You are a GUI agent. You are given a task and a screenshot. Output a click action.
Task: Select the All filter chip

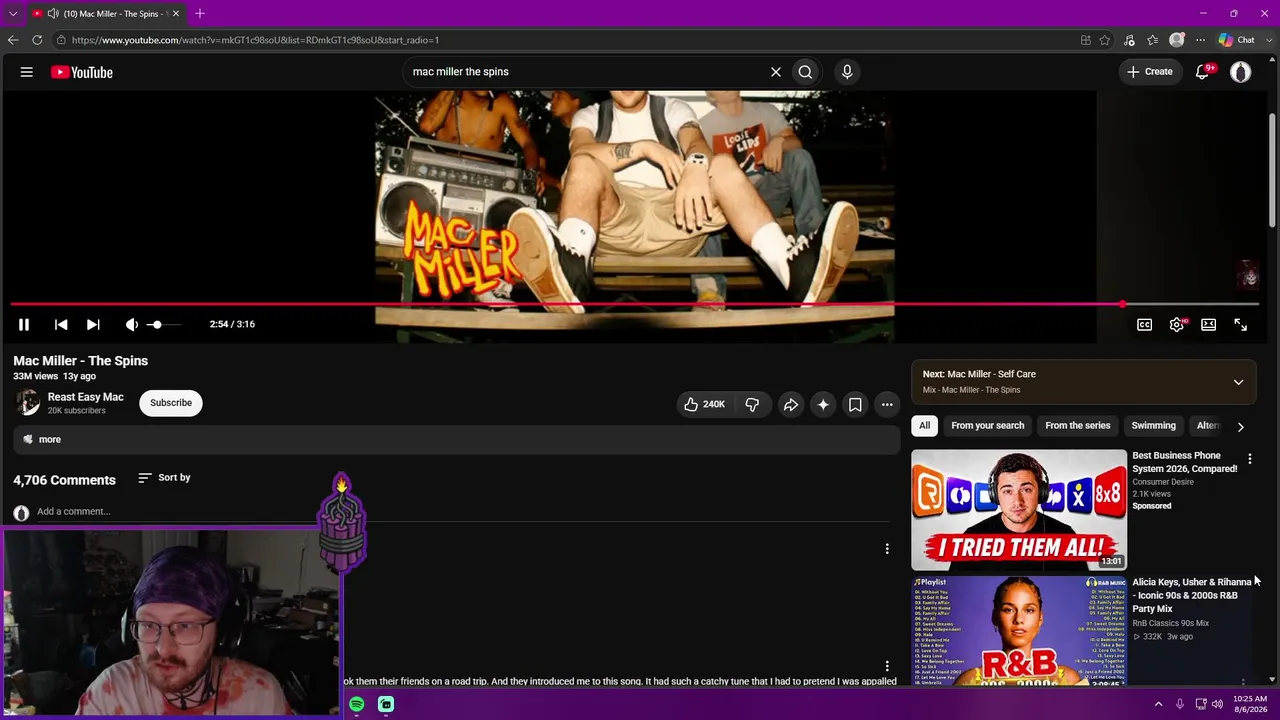coord(925,426)
